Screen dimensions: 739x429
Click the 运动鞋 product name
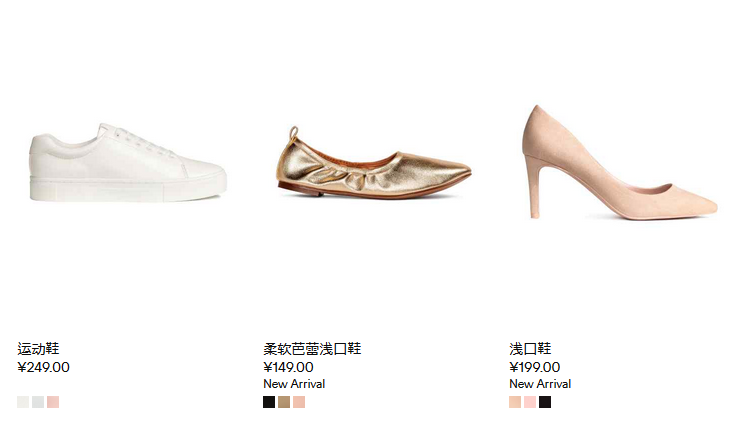[38, 349]
